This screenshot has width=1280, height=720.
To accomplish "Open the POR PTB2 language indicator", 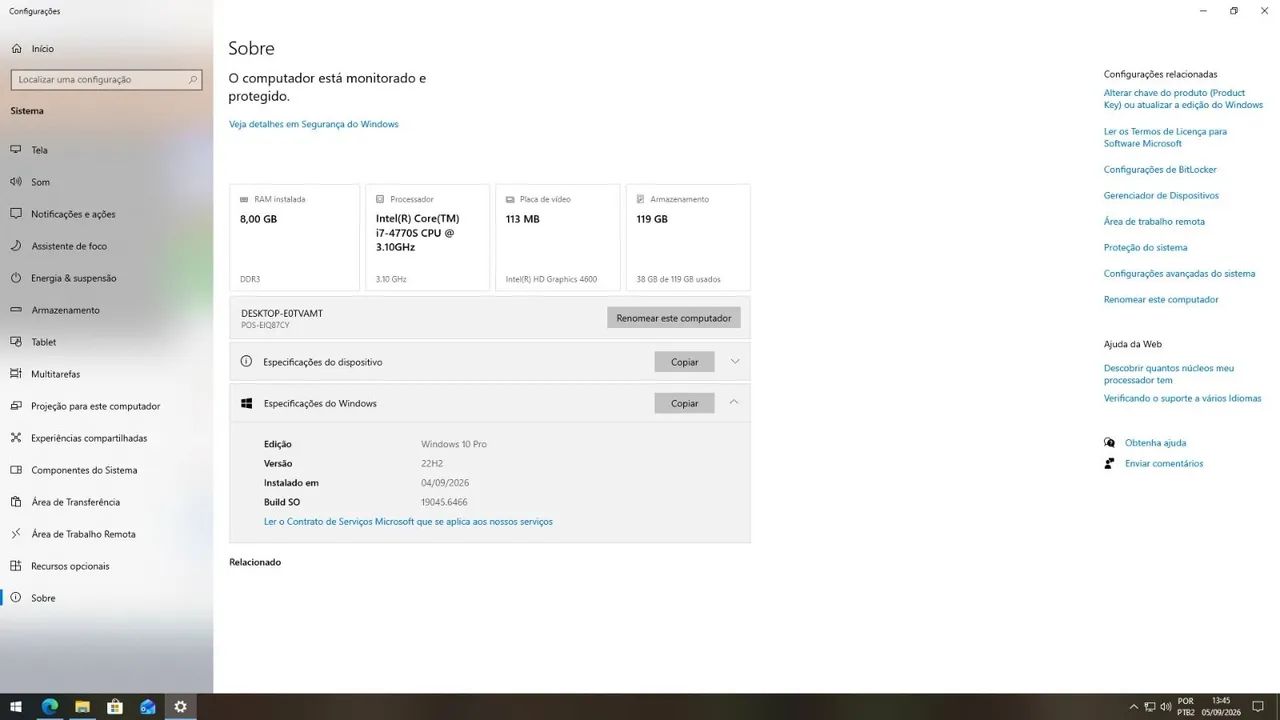I will (1186, 707).
